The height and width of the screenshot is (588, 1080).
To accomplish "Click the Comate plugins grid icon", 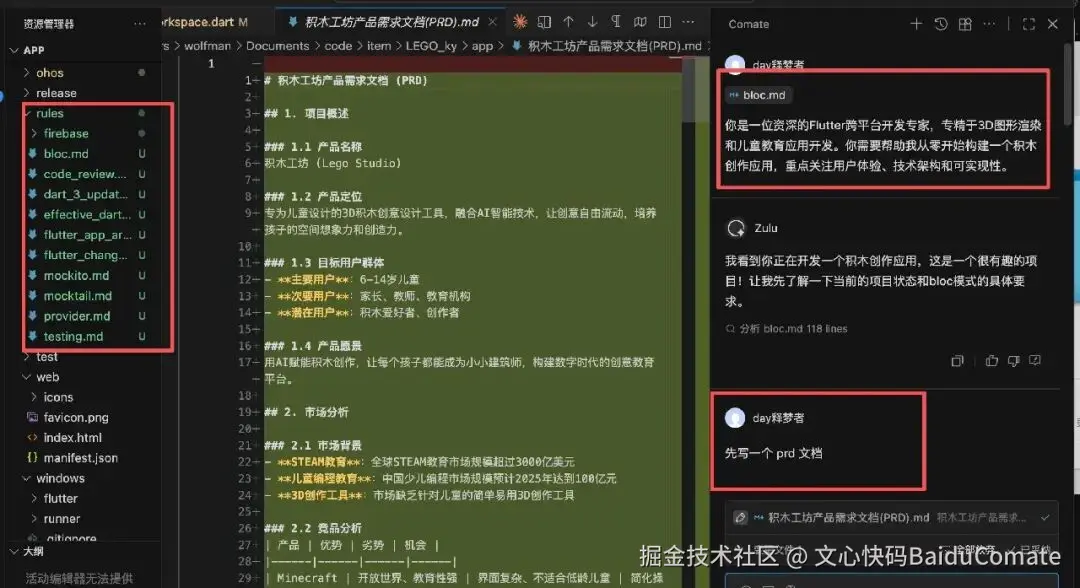I will pyautogui.click(x=965, y=24).
